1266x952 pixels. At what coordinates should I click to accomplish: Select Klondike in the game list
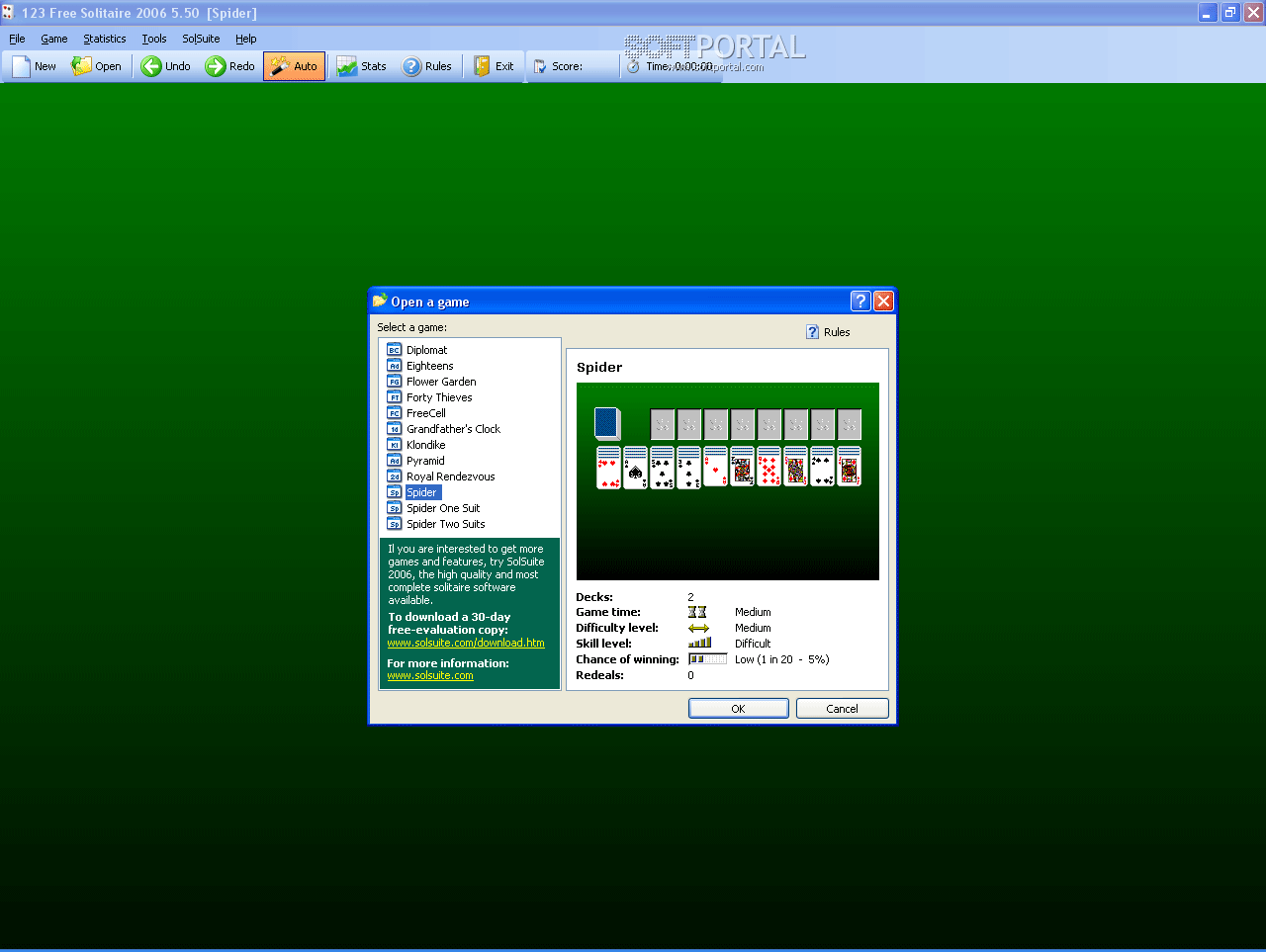425,445
